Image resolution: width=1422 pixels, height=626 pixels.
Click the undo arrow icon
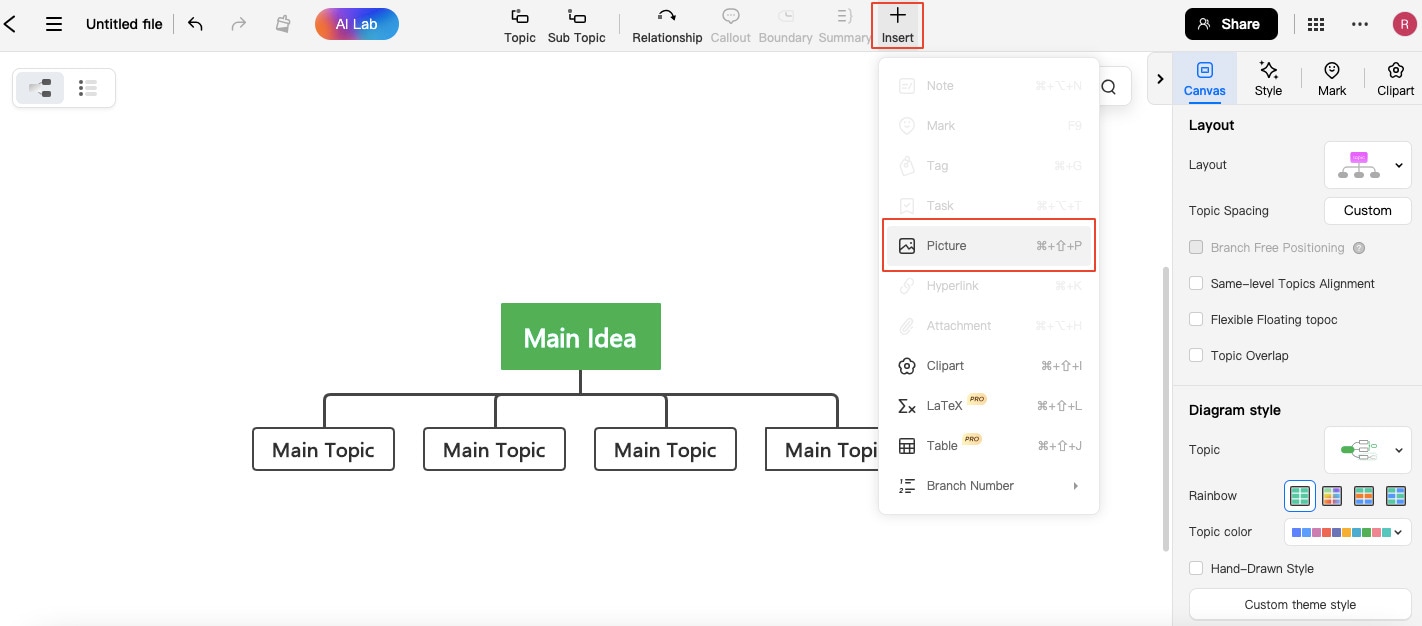tap(195, 24)
